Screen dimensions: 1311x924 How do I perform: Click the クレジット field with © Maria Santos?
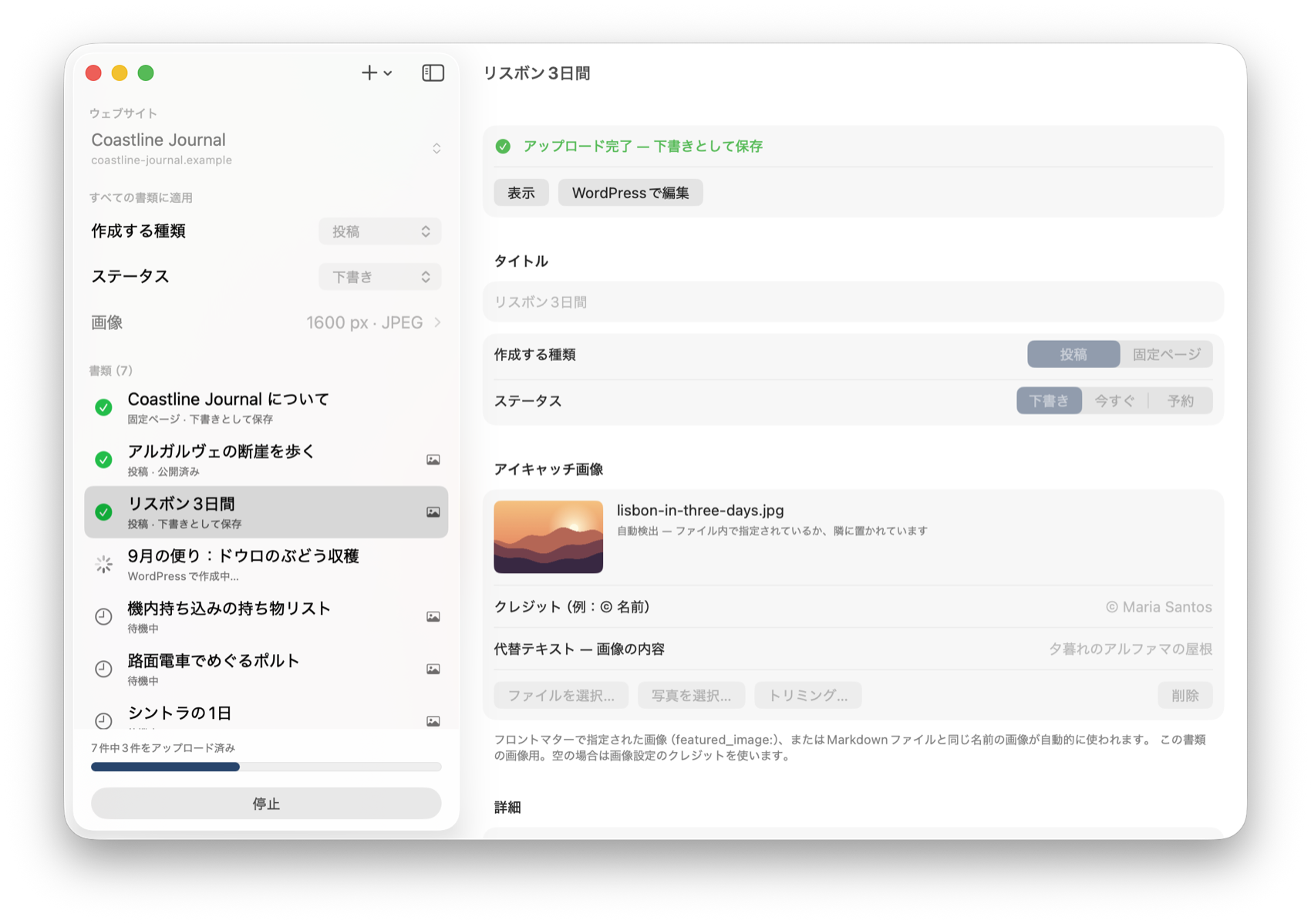click(853, 607)
